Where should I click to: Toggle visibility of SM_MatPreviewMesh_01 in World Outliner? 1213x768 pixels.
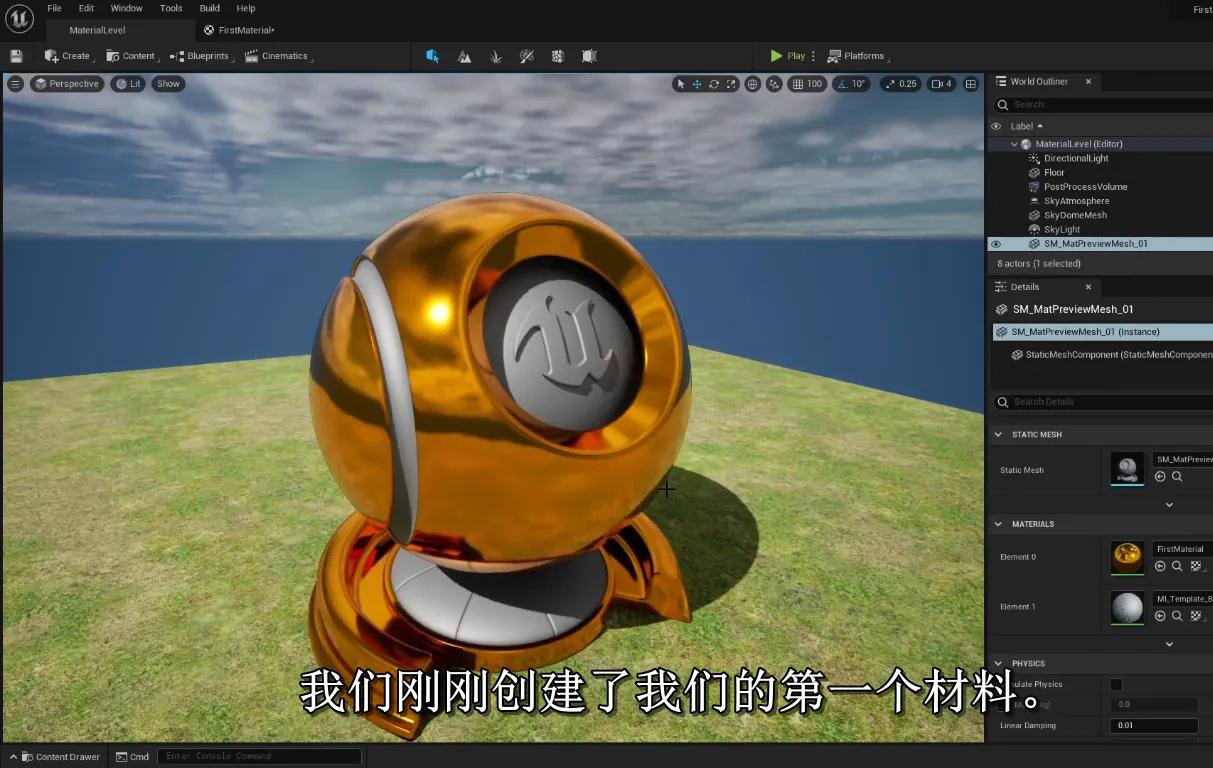tap(995, 243)
